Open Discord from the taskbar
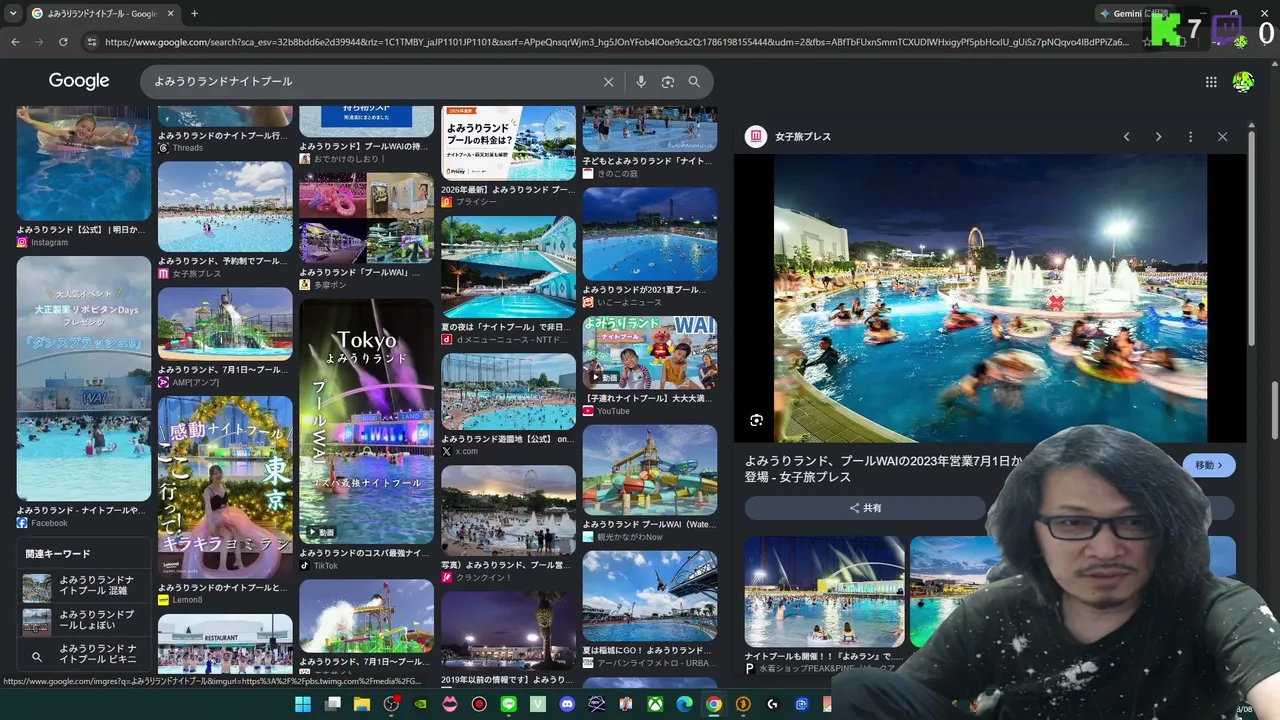Screen dimensions: 1280x720 pos(568,704)
